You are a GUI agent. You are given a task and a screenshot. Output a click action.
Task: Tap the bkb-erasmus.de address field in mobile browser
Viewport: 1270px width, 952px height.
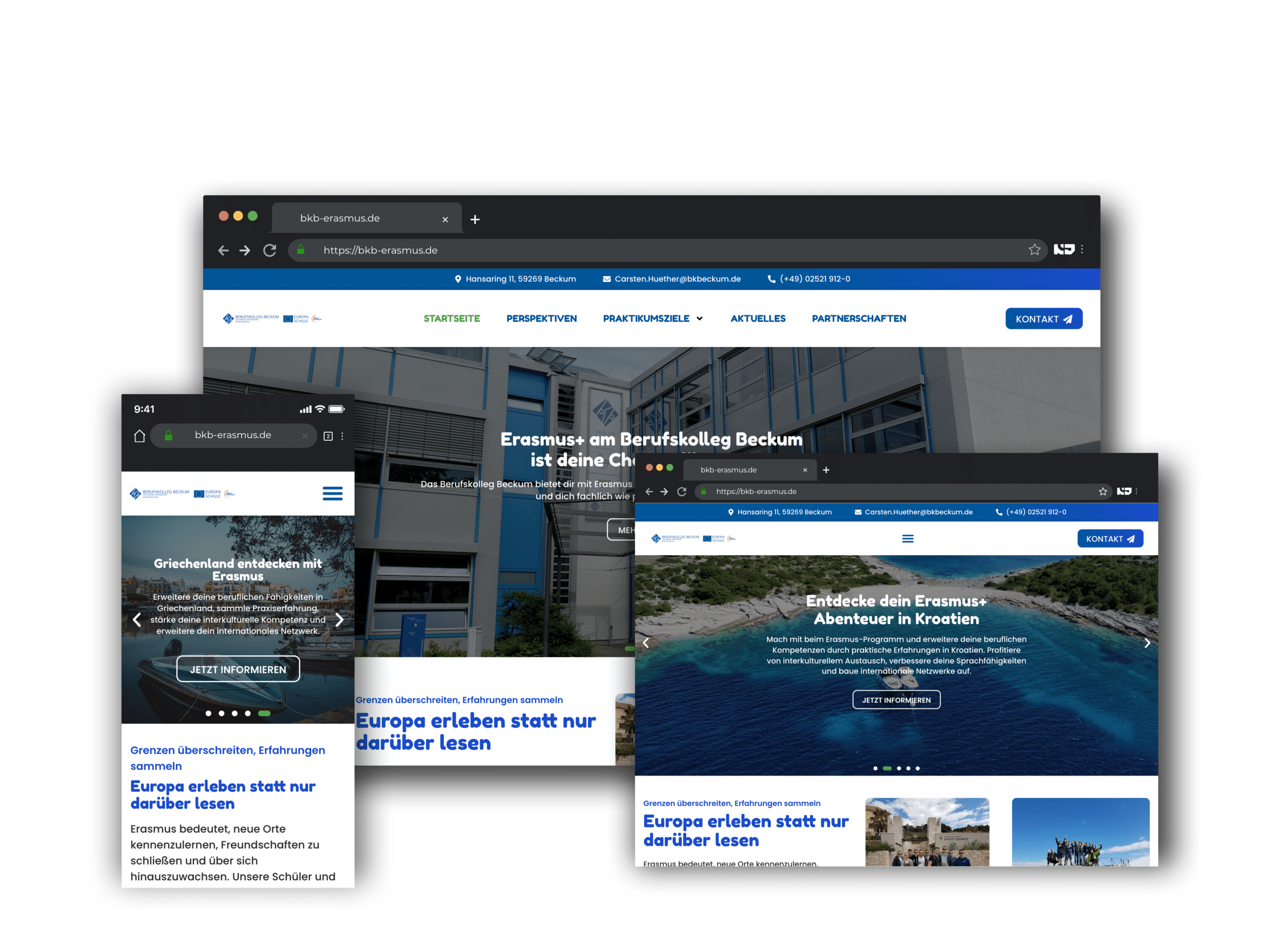(x=233, y=435)
